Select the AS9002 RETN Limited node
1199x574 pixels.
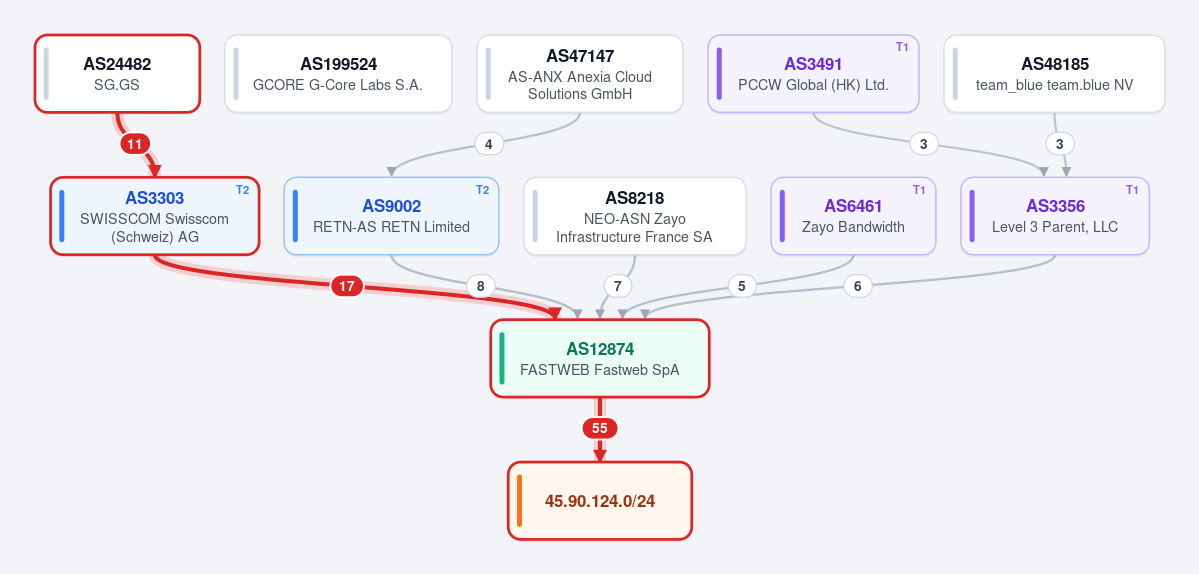392,216
